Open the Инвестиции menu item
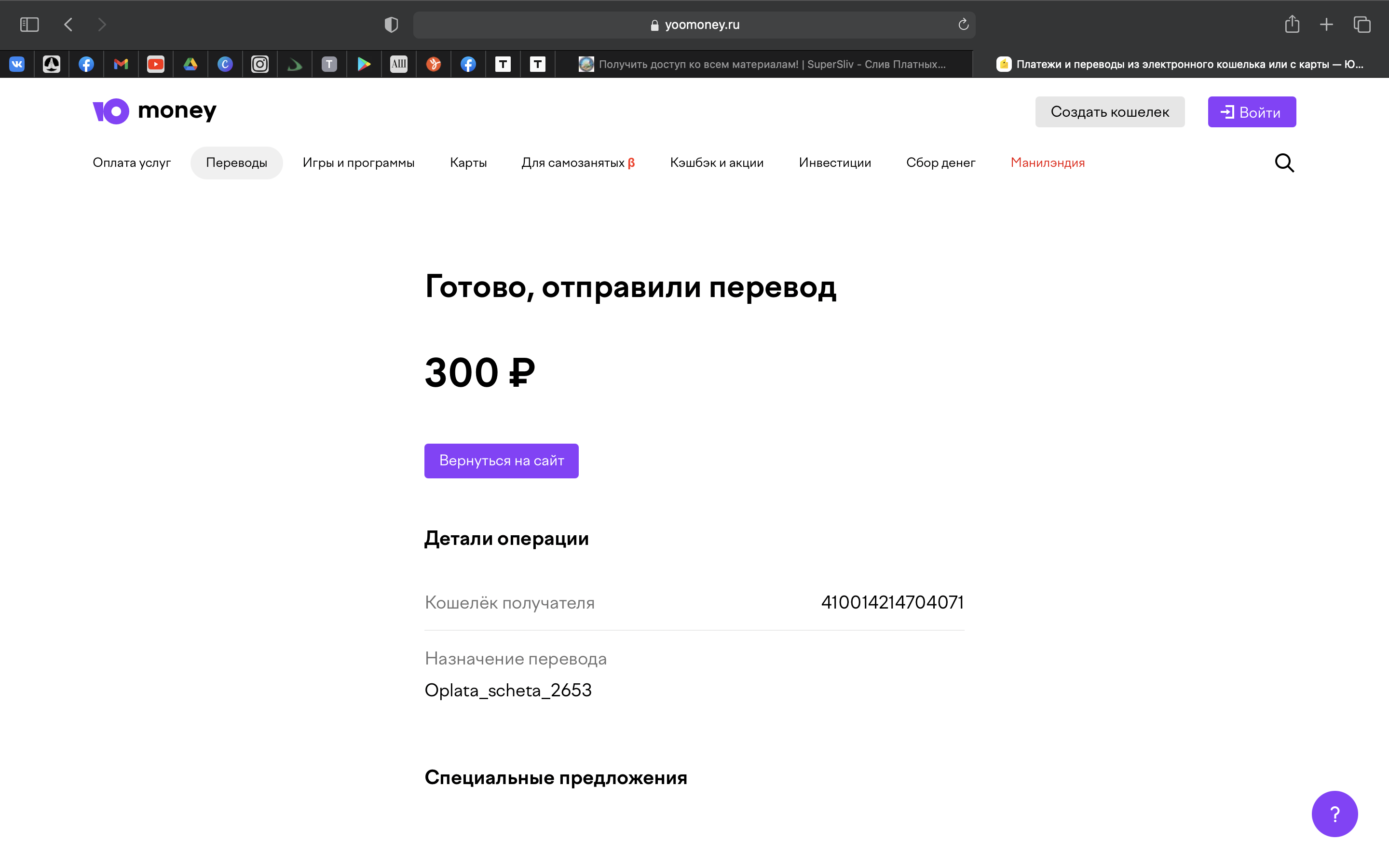The height and width of the screenshot is (868, 1389). (x=835, y=163)
